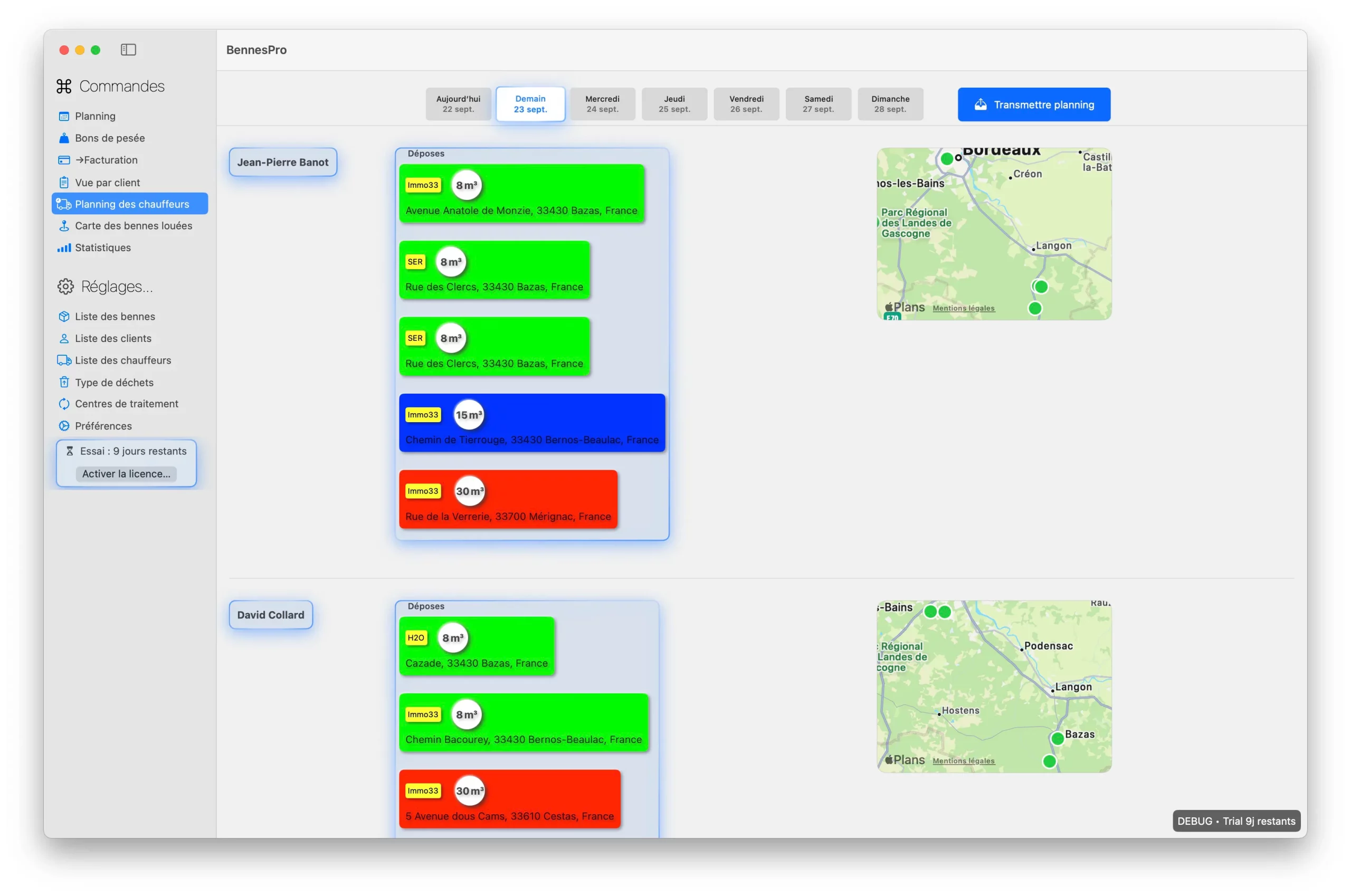Image resolution: width=1351 pixels, height=896 pixels.
Task: Select the blue Chemin de Tierrouge job card
Action: click(531, 423)
